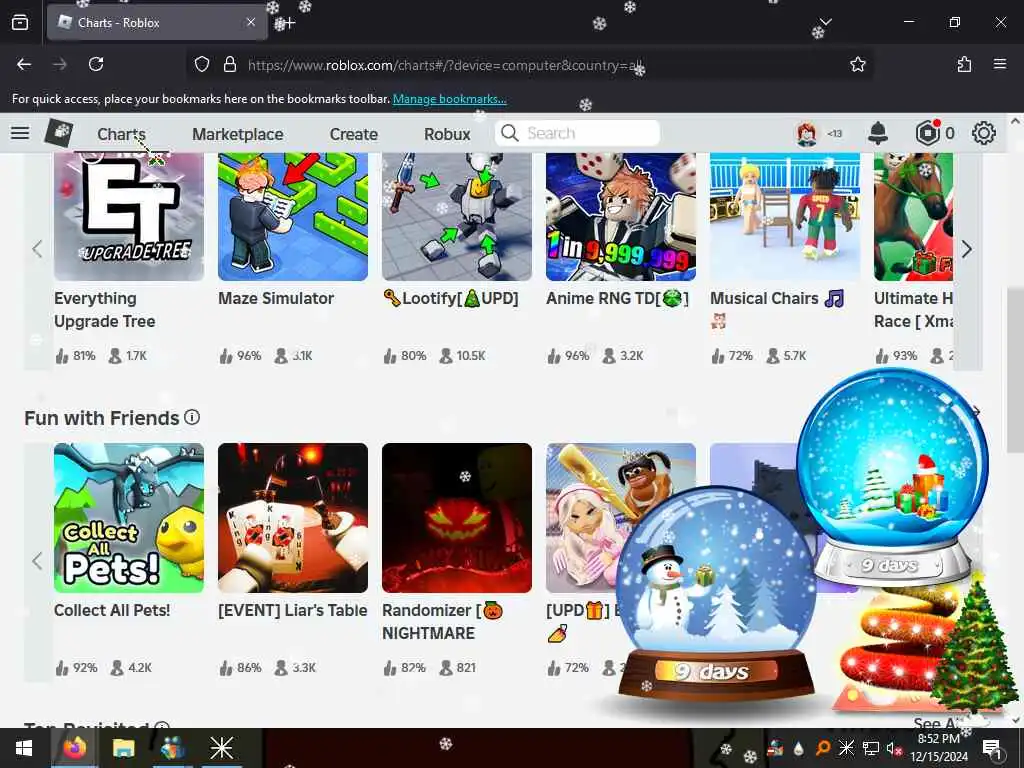Click the page vertical scrollbar
The image size is (1024, 768).
pos(1015,369)
